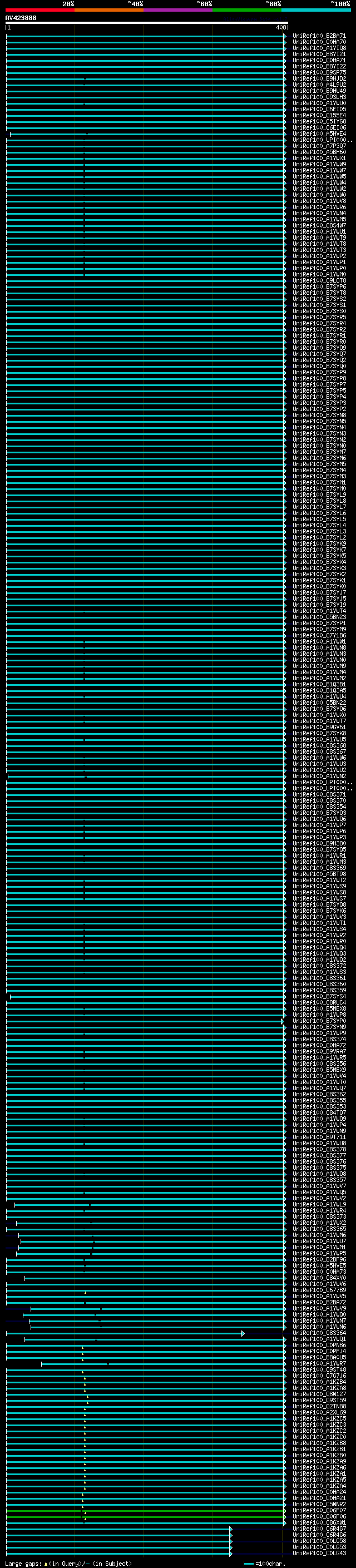Select subject label UniRef100_B2BF96
356x1568 pixels.
pyautogui.click(x=319, y=1260)
